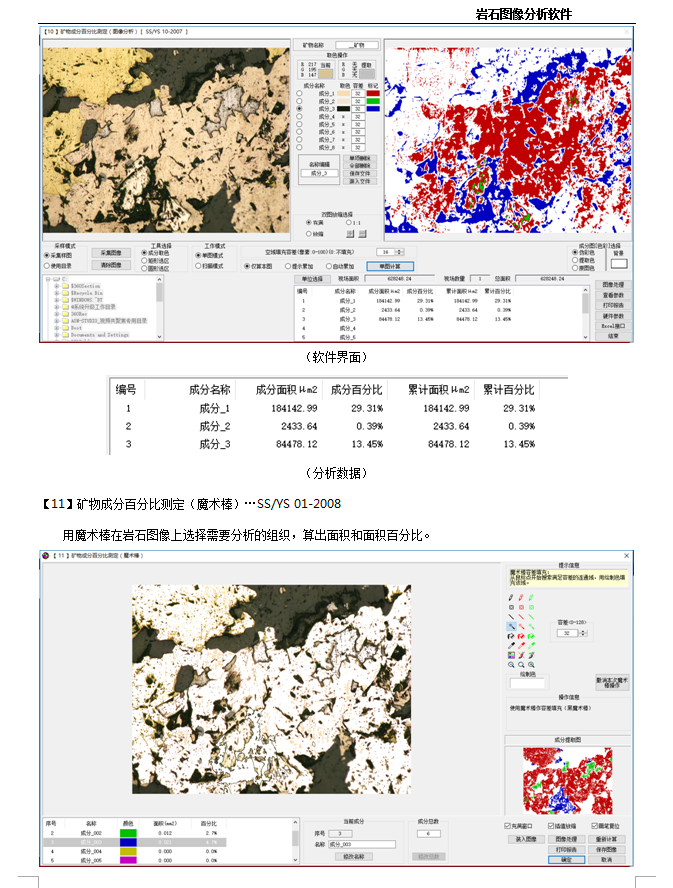The height and width of the screenshot is (888, 673).
Task: Expand the Documents and Settings node
Action: point(57,335)
